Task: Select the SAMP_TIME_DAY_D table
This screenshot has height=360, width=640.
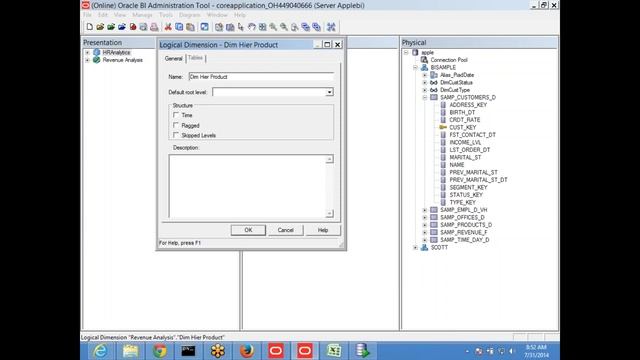Action: [x=464, y=240]
